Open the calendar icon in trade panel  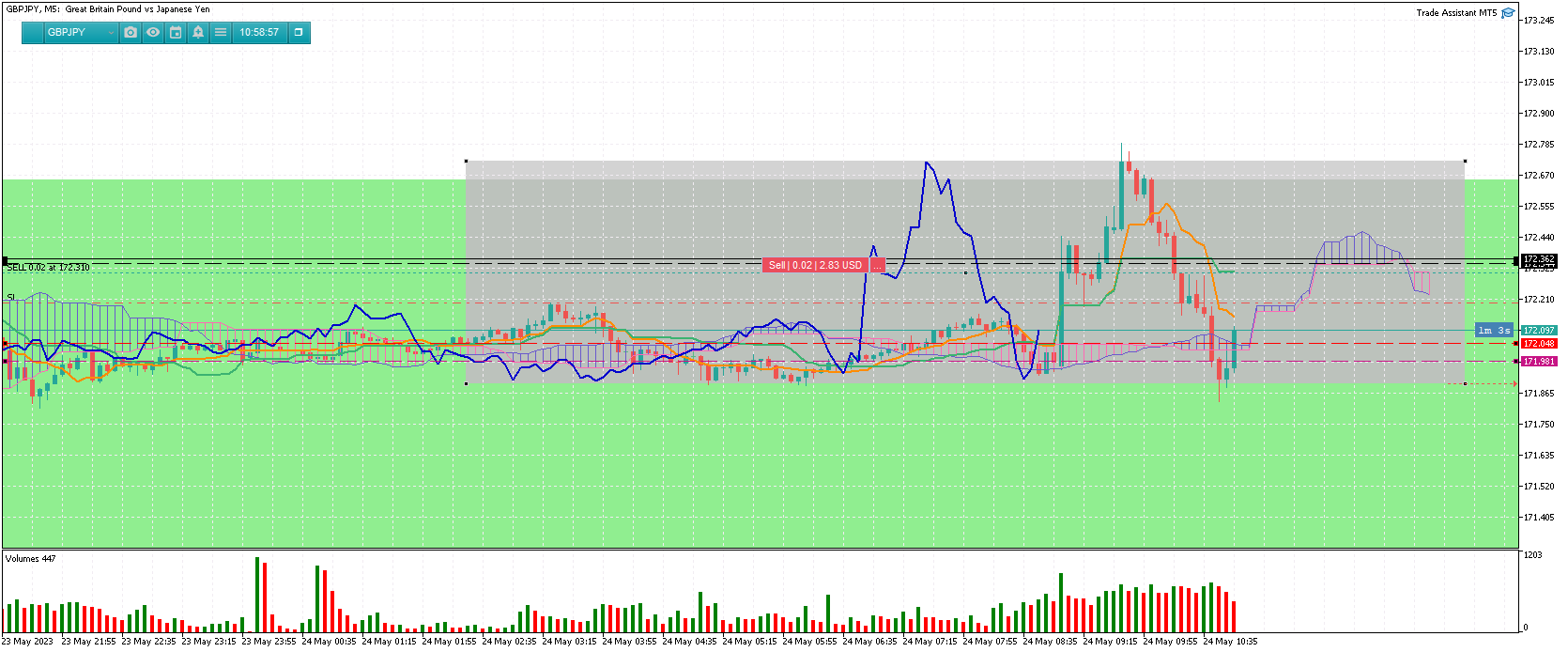176,32
